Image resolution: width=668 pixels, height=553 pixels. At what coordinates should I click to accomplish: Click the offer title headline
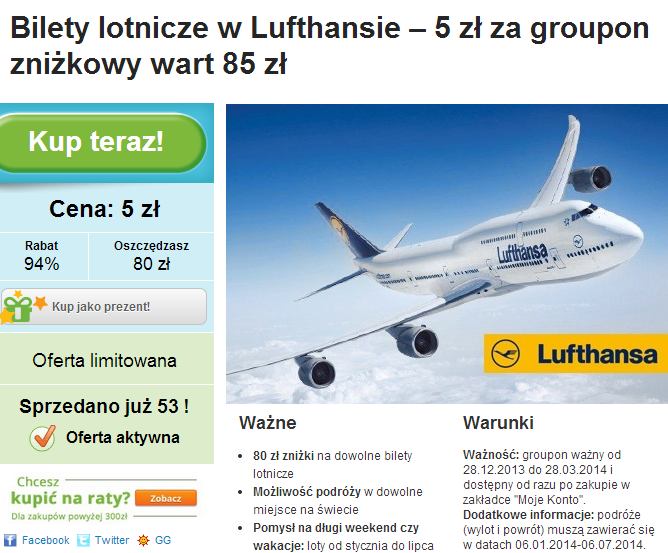(330, 46)
